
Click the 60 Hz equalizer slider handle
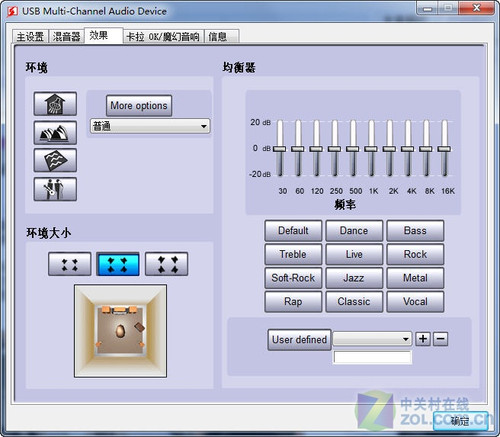coord(298,149)
